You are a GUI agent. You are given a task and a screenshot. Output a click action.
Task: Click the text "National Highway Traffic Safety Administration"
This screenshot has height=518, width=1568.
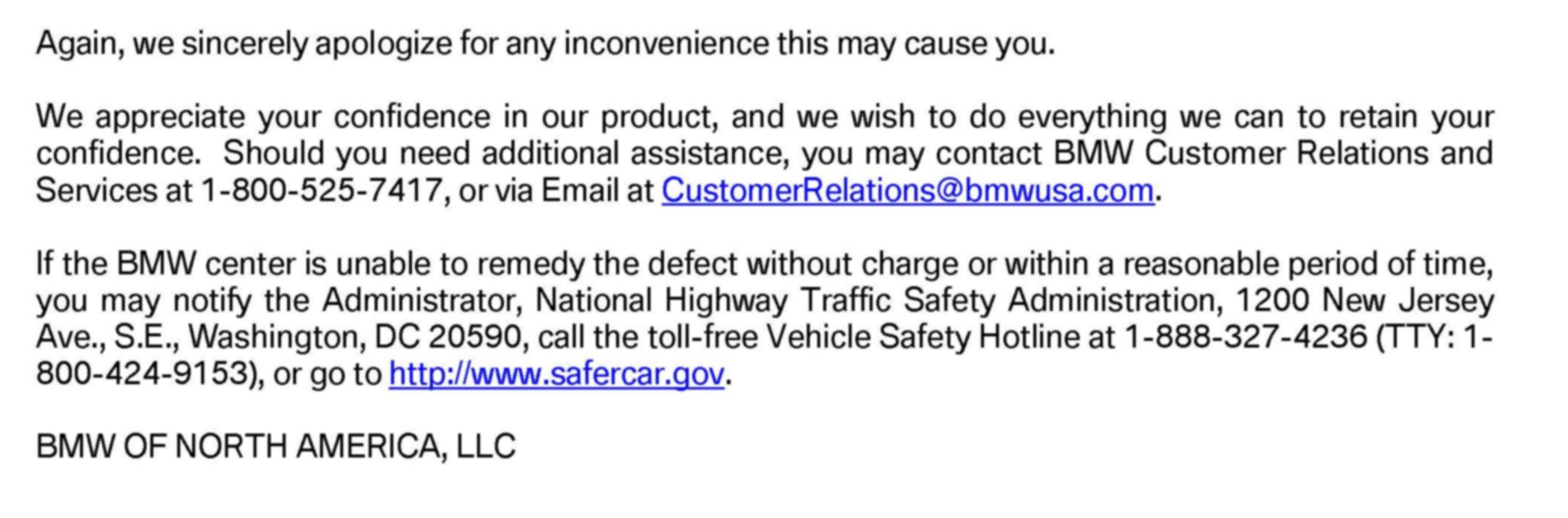pyautogui.click(x=876, y=300)
